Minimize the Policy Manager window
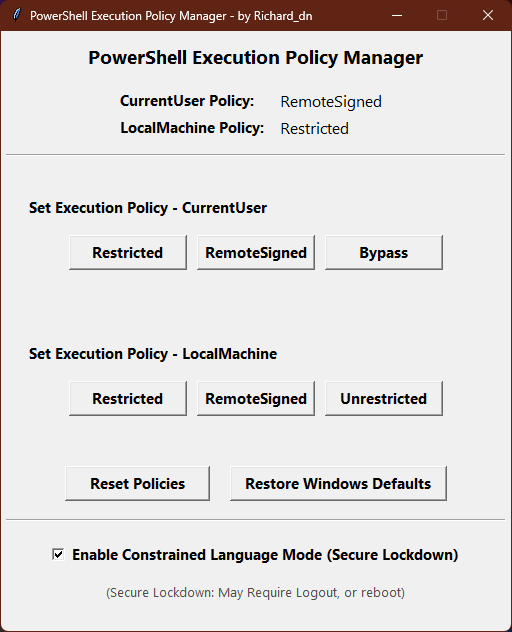 pyautogui.click(x=397, y=15)
